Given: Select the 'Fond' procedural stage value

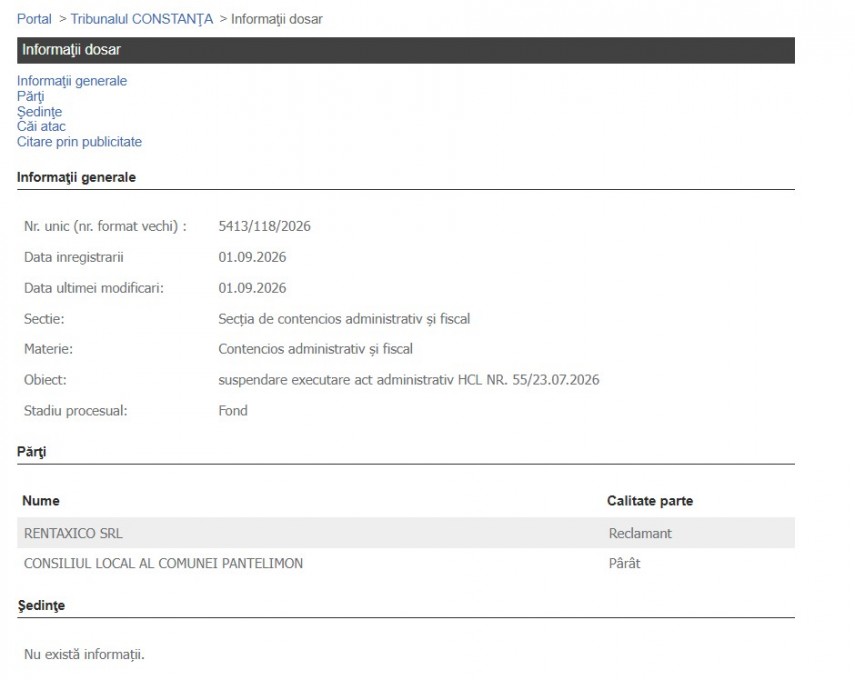Looking at the screenshot, I should click(x=233, y=410).
